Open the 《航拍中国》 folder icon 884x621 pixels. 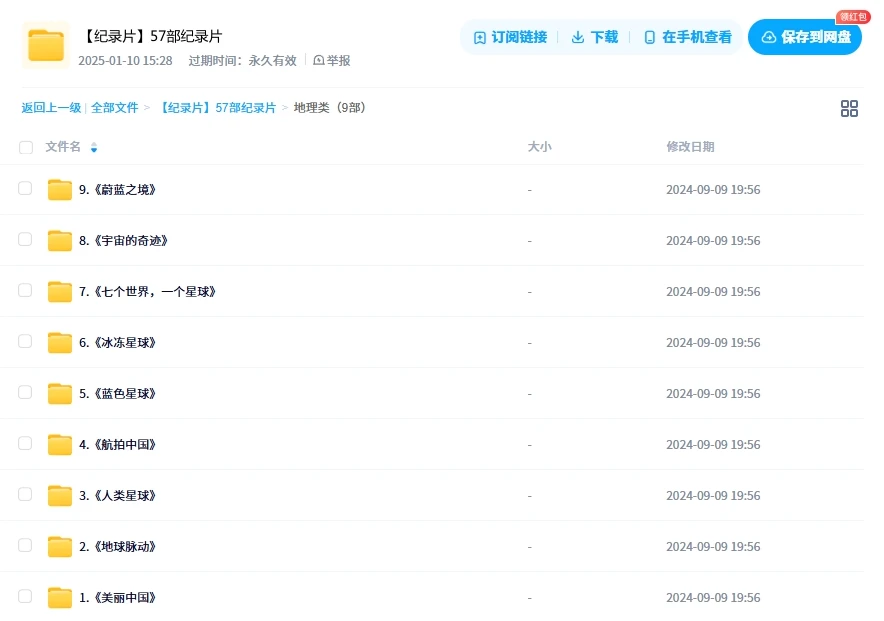pyautogui.click(x=60, y=445)
